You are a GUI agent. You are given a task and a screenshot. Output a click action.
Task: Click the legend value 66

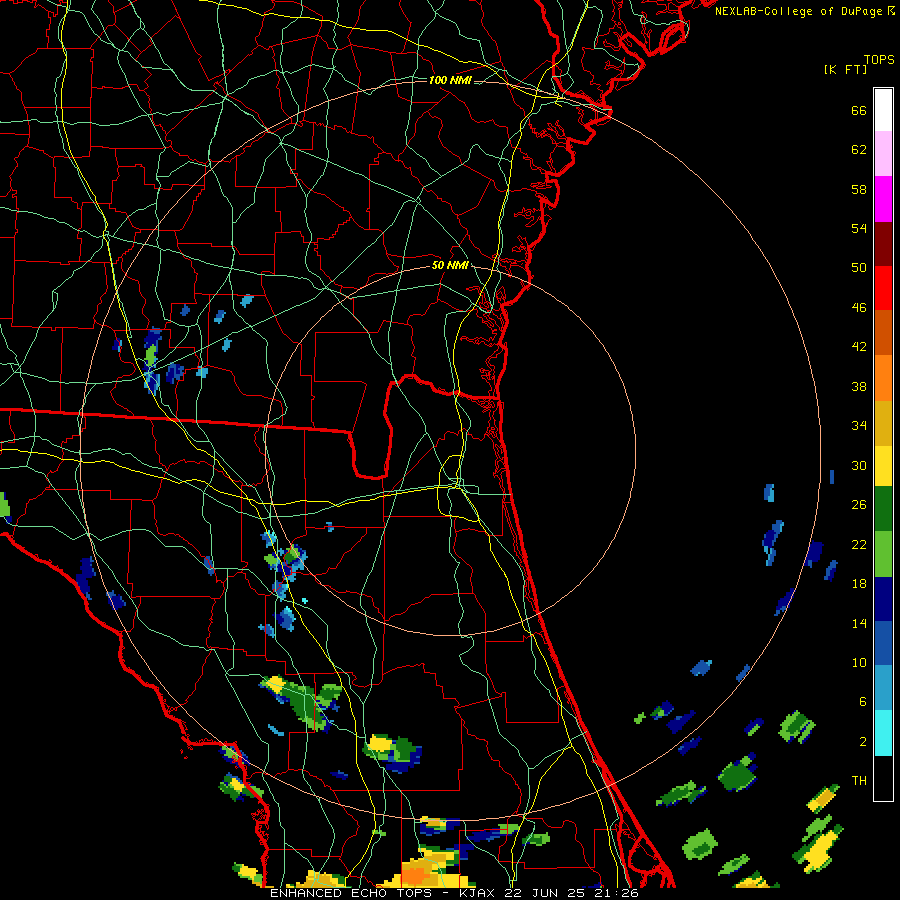(859, 110)
